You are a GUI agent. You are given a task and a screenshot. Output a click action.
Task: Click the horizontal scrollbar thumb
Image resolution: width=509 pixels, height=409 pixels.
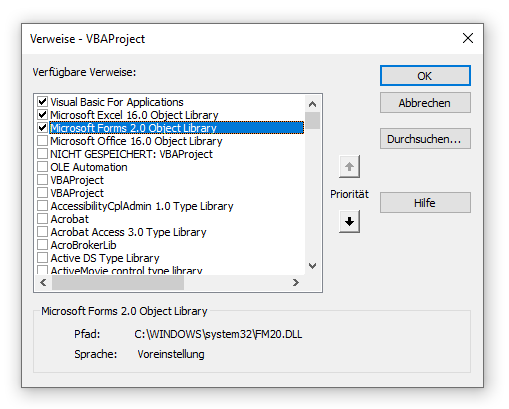tap(118, 283)
